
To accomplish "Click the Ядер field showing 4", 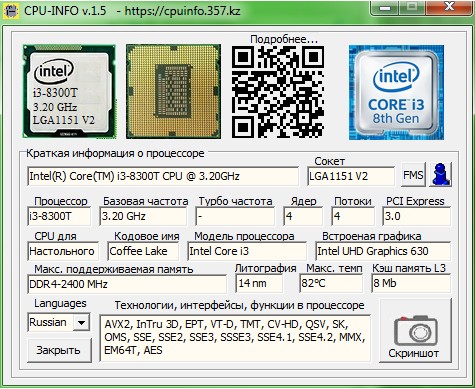I will tap(303, 216).
